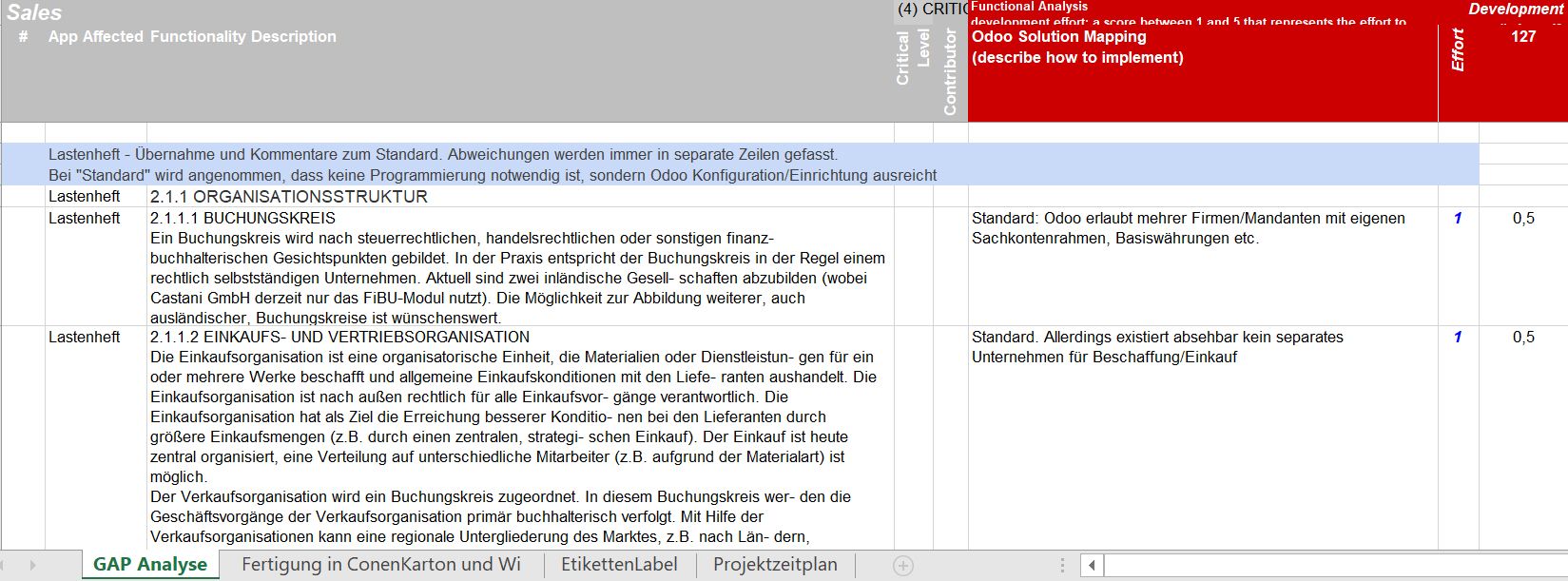Click the blue Lastenheft note row

pyautogui.click(x=740, y=165)
